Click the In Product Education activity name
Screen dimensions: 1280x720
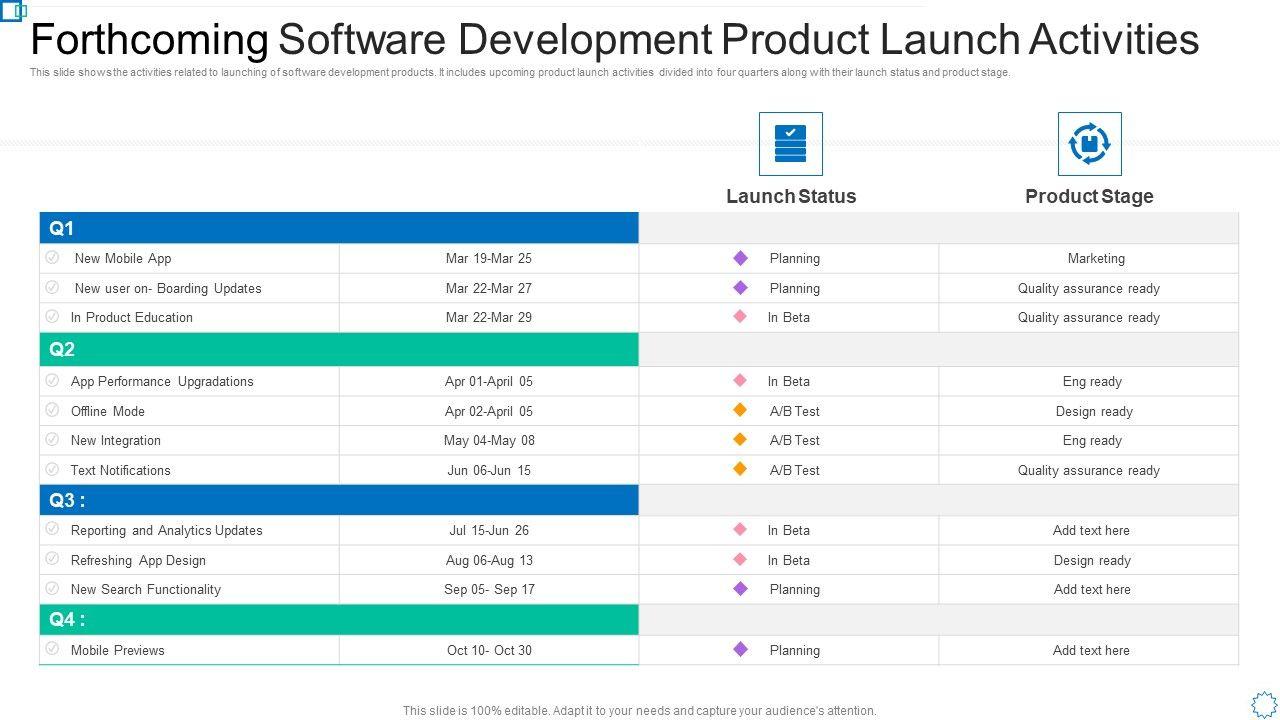click(132, 317)
